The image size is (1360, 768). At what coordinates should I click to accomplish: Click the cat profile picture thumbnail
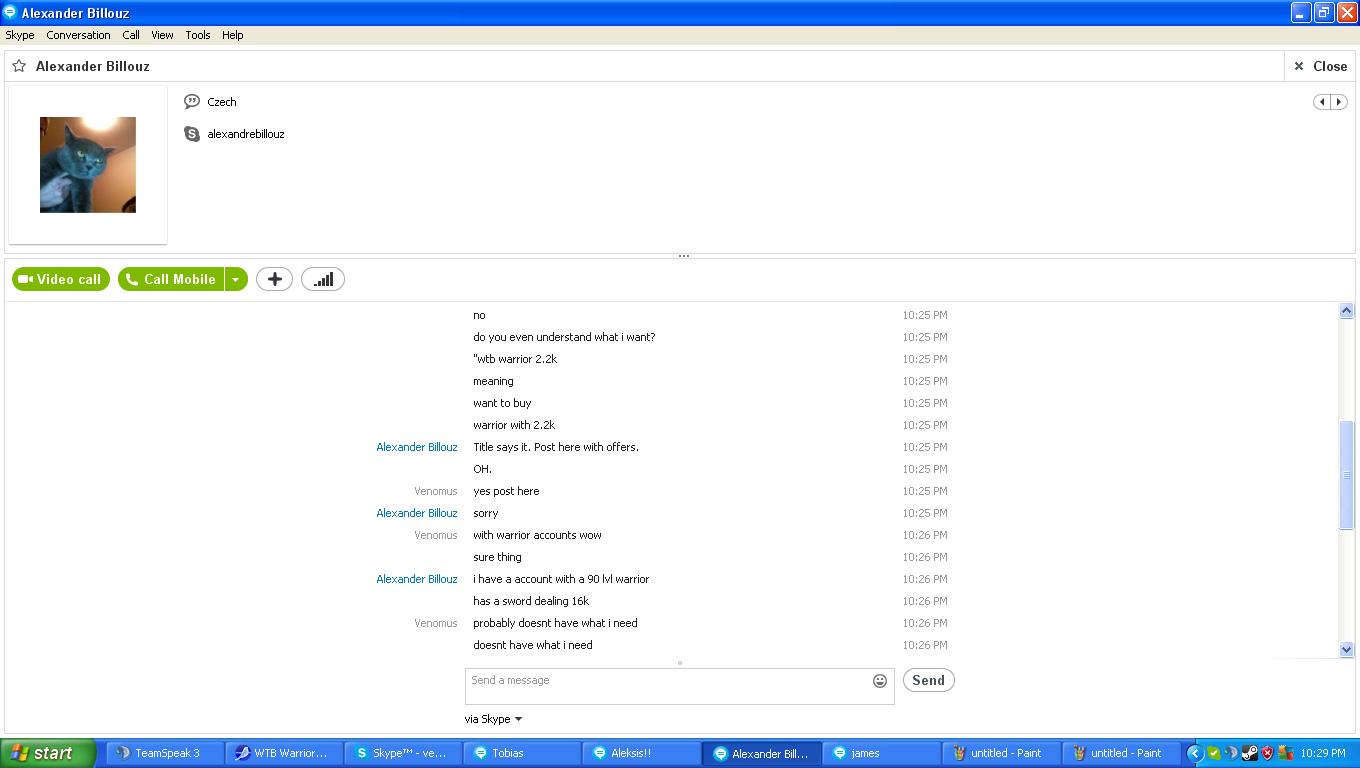88,165
